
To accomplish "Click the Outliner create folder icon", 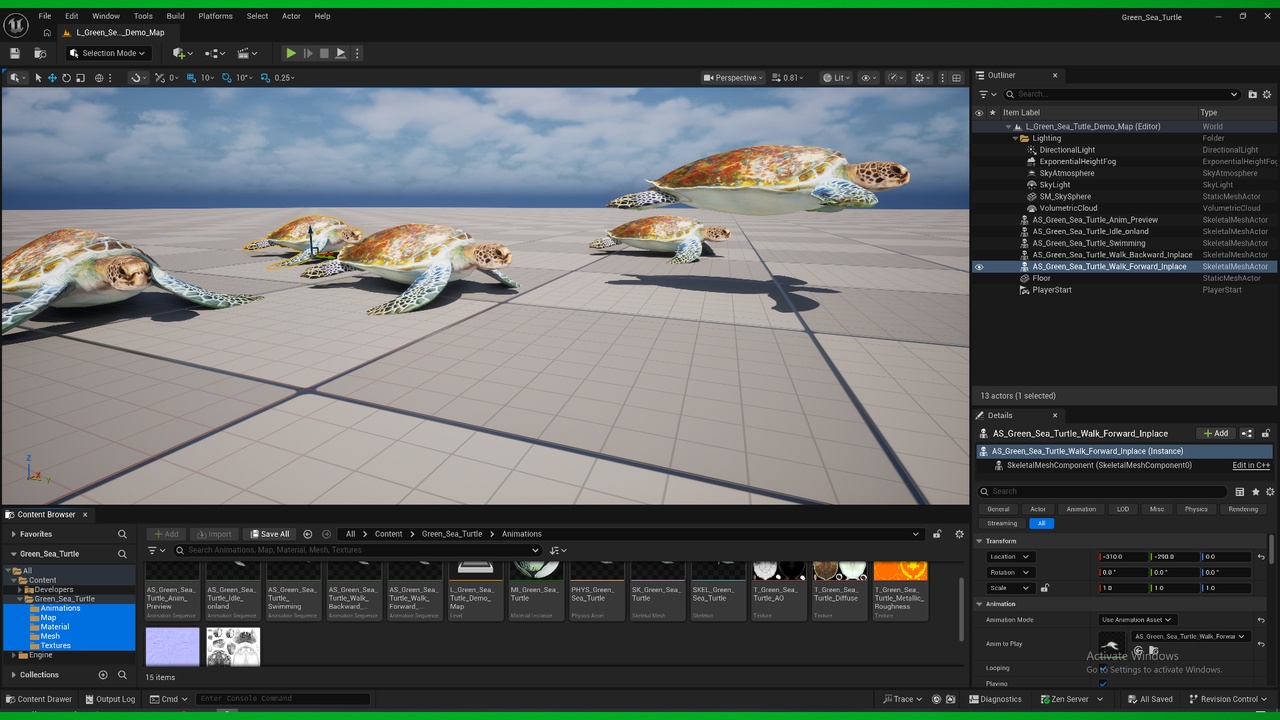I will click(1252, 94).
